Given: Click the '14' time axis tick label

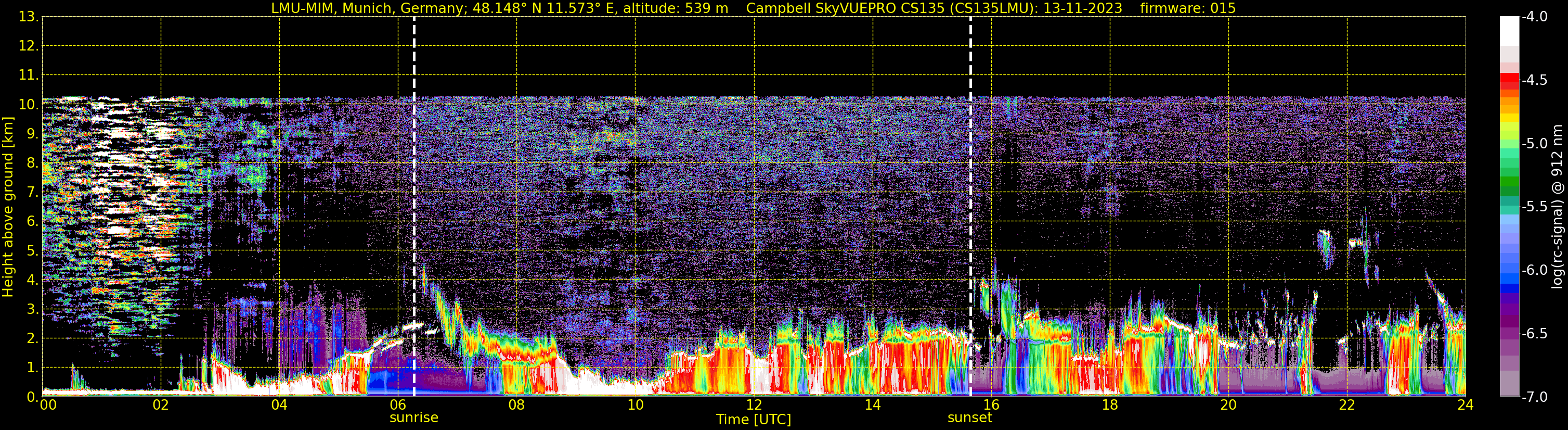Looking at the screenshot, I should point(873,405).
